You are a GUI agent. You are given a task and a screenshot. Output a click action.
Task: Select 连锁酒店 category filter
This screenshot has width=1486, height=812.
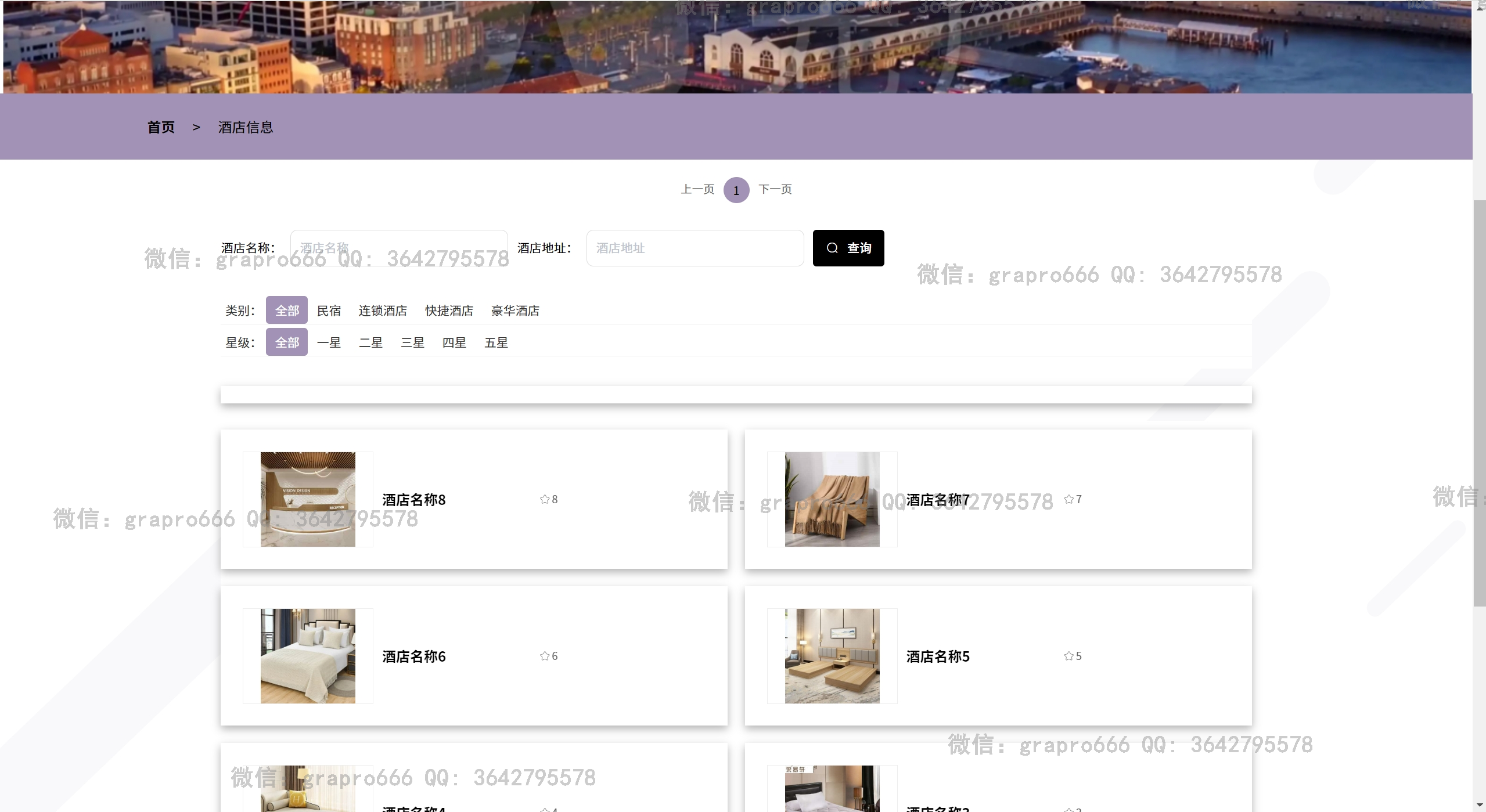[383, 311]
